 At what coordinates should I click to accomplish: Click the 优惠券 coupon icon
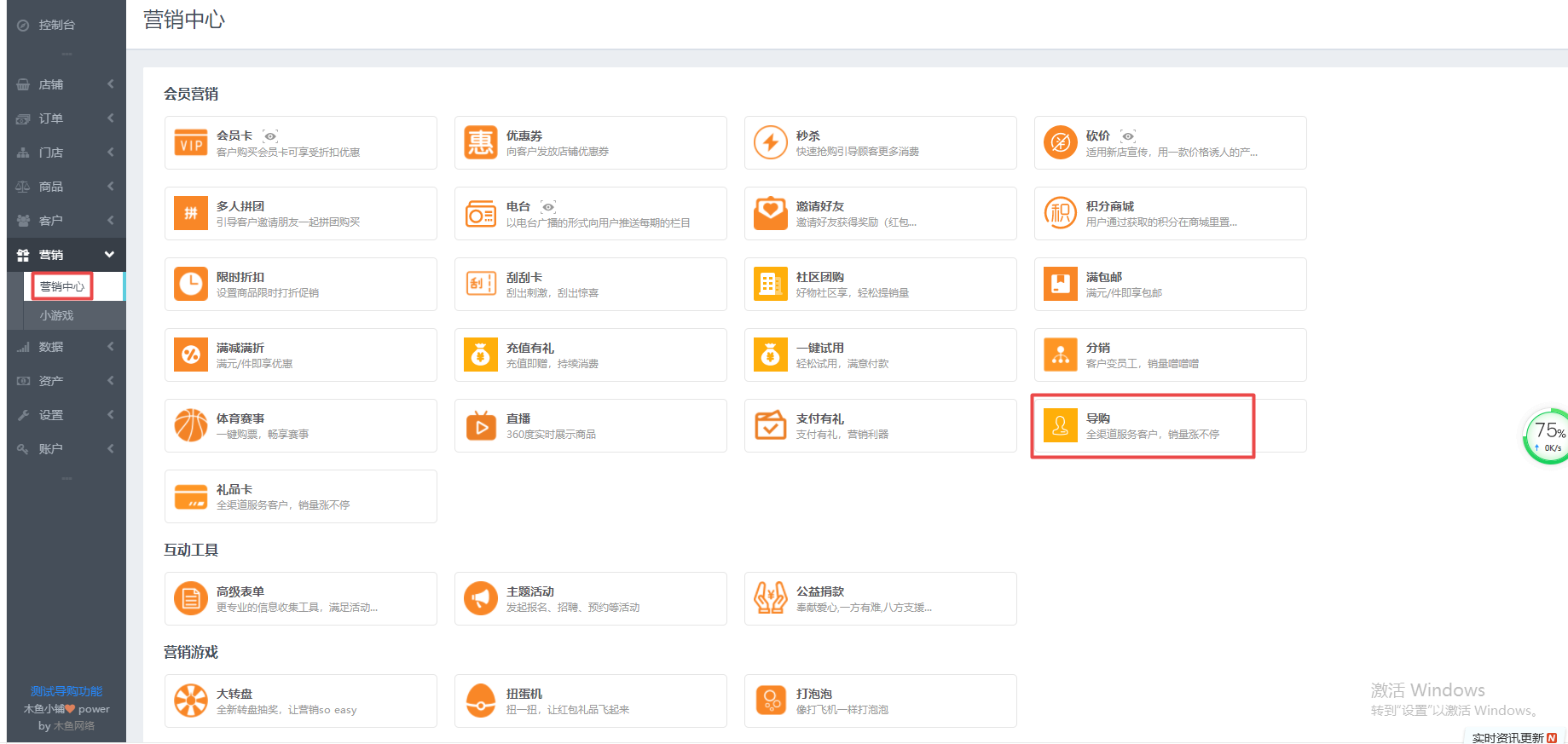point(481,142)
